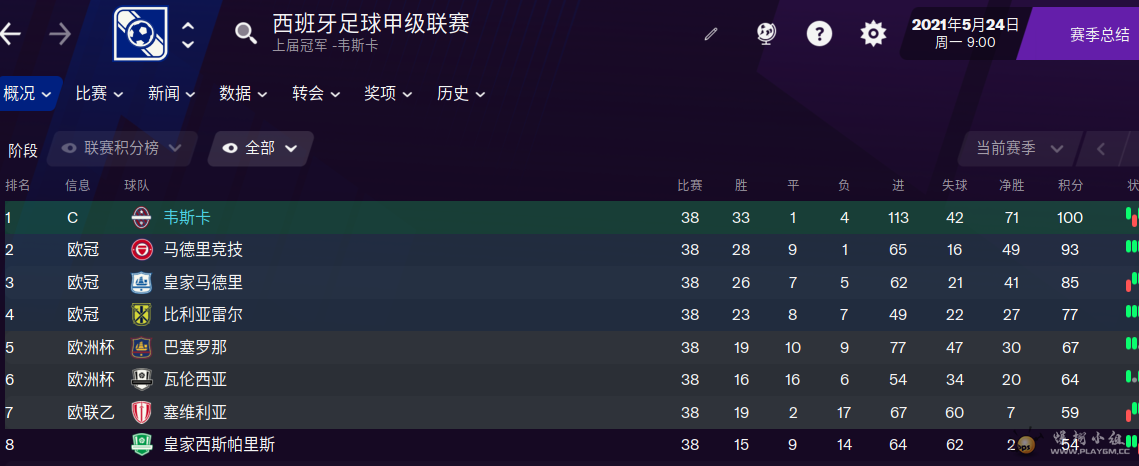Image resolution: width=1139 pixels, height=466 pixels.
Task: Open the world globe icon
Action: pyautogui.click(x=766, y=33)
